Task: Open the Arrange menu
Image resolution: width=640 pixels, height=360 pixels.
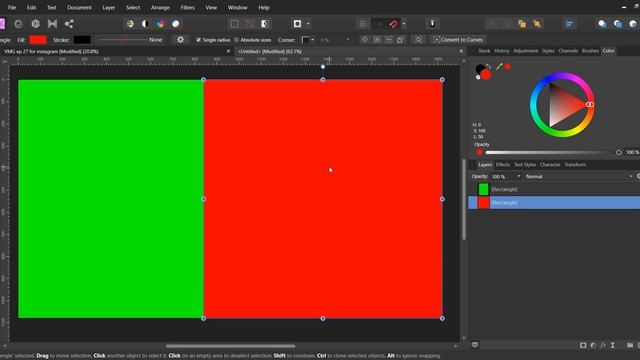Action: (160, 7)
